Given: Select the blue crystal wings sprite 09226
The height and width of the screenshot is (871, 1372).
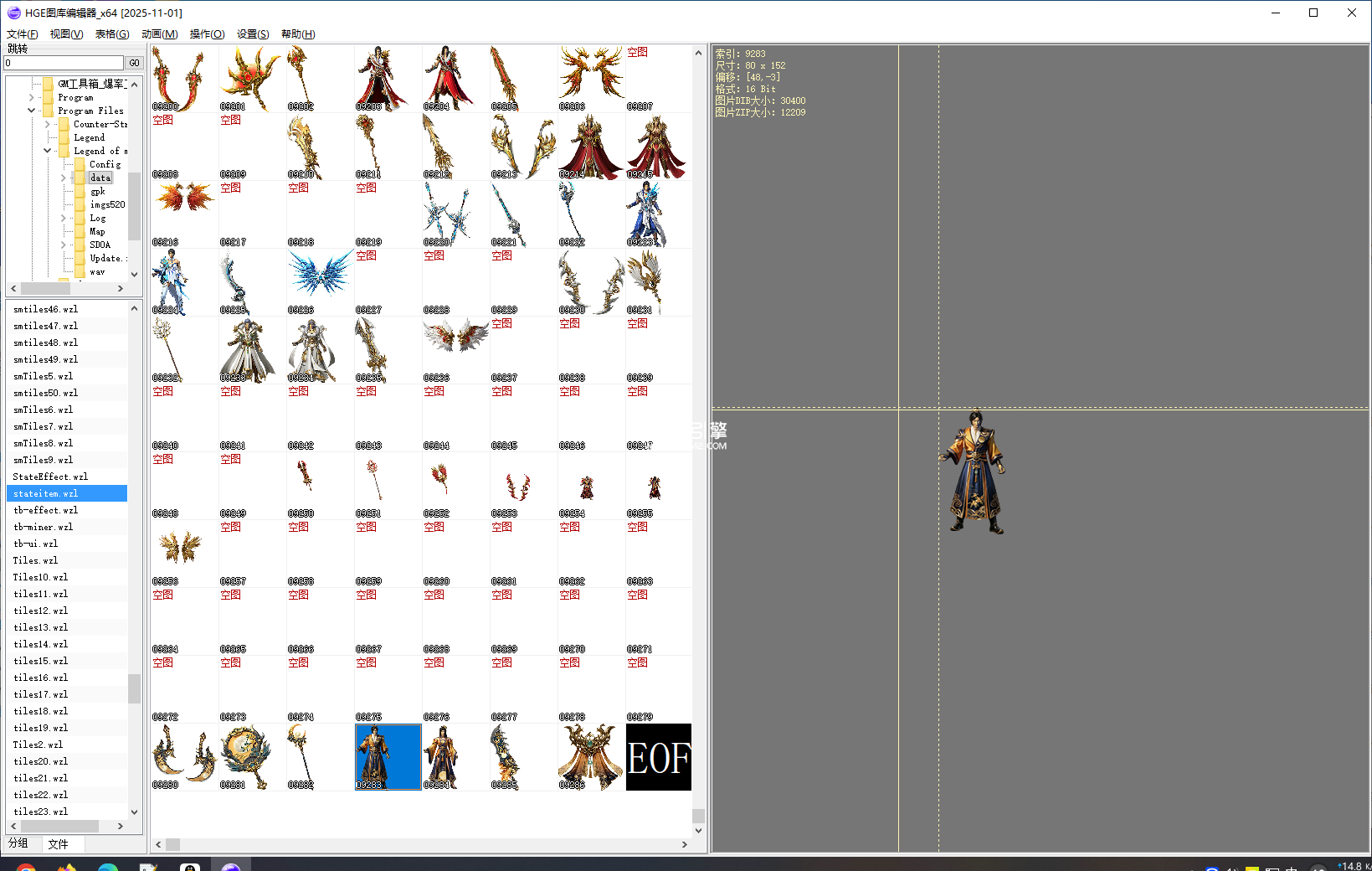Looking at the screenshot, I should (320, 282).
